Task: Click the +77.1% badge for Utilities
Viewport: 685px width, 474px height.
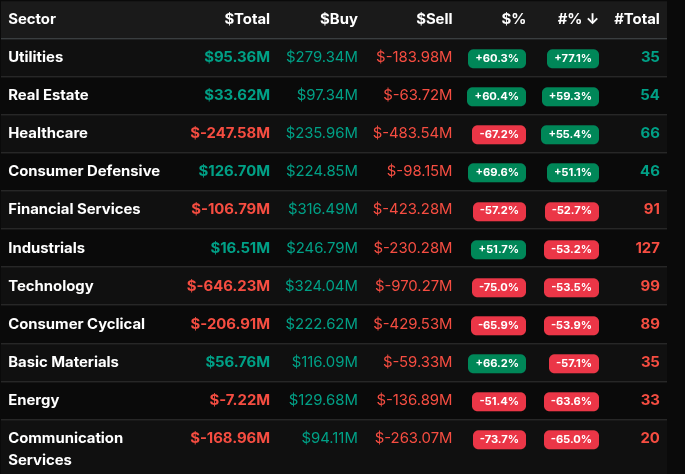Action: tap(572, 58)
